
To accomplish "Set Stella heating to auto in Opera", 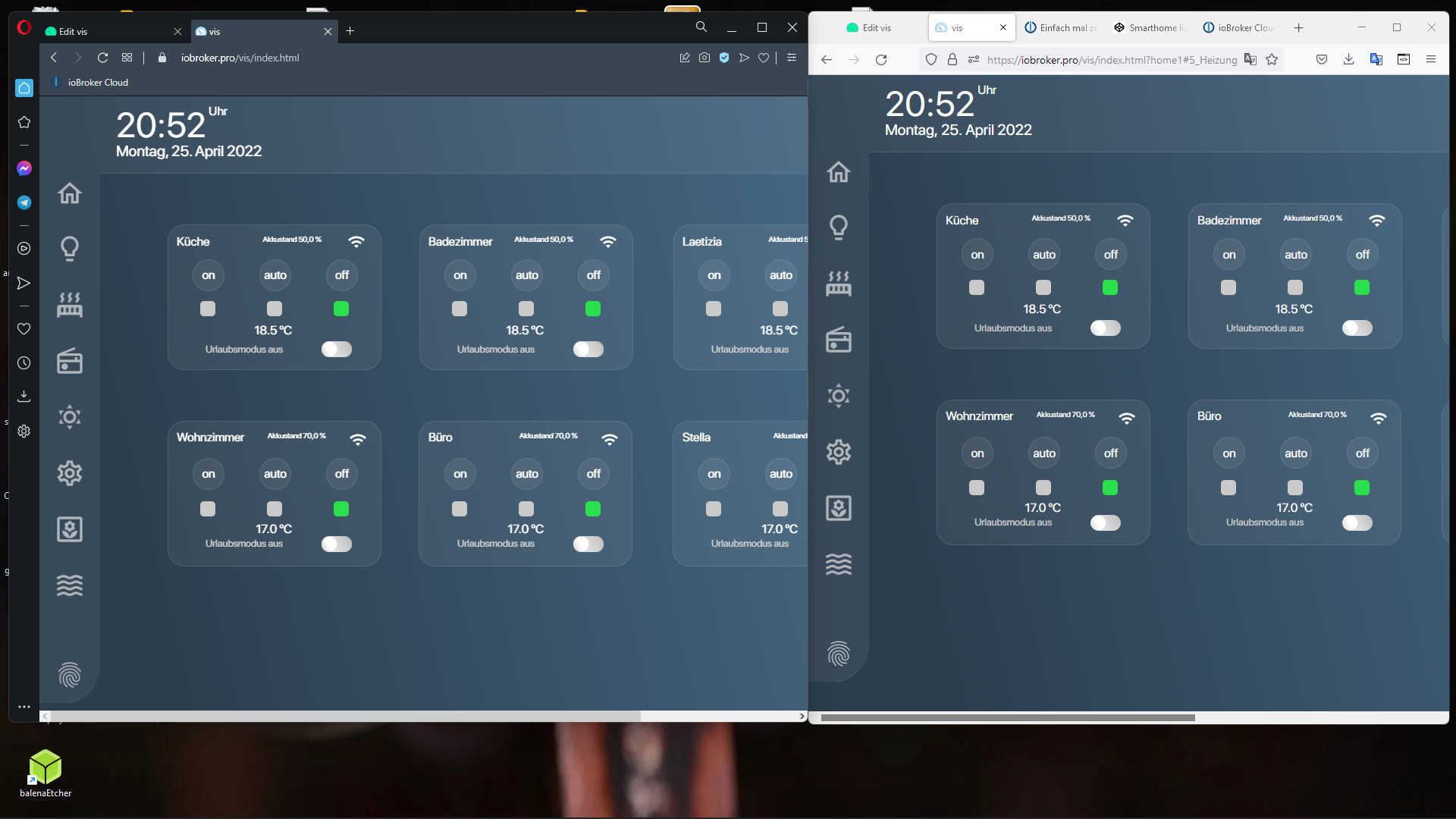I will tap(781, 474).
